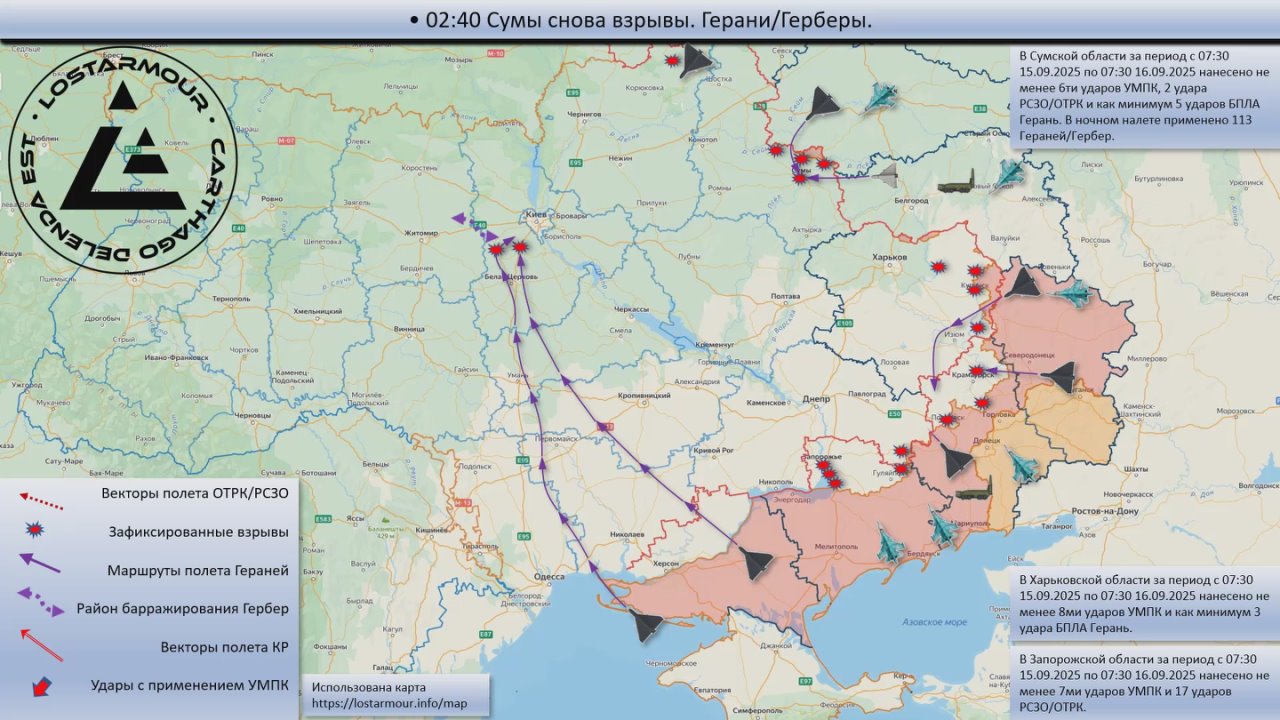Select the solid purple Geran route legend arrow

point(40,563)
